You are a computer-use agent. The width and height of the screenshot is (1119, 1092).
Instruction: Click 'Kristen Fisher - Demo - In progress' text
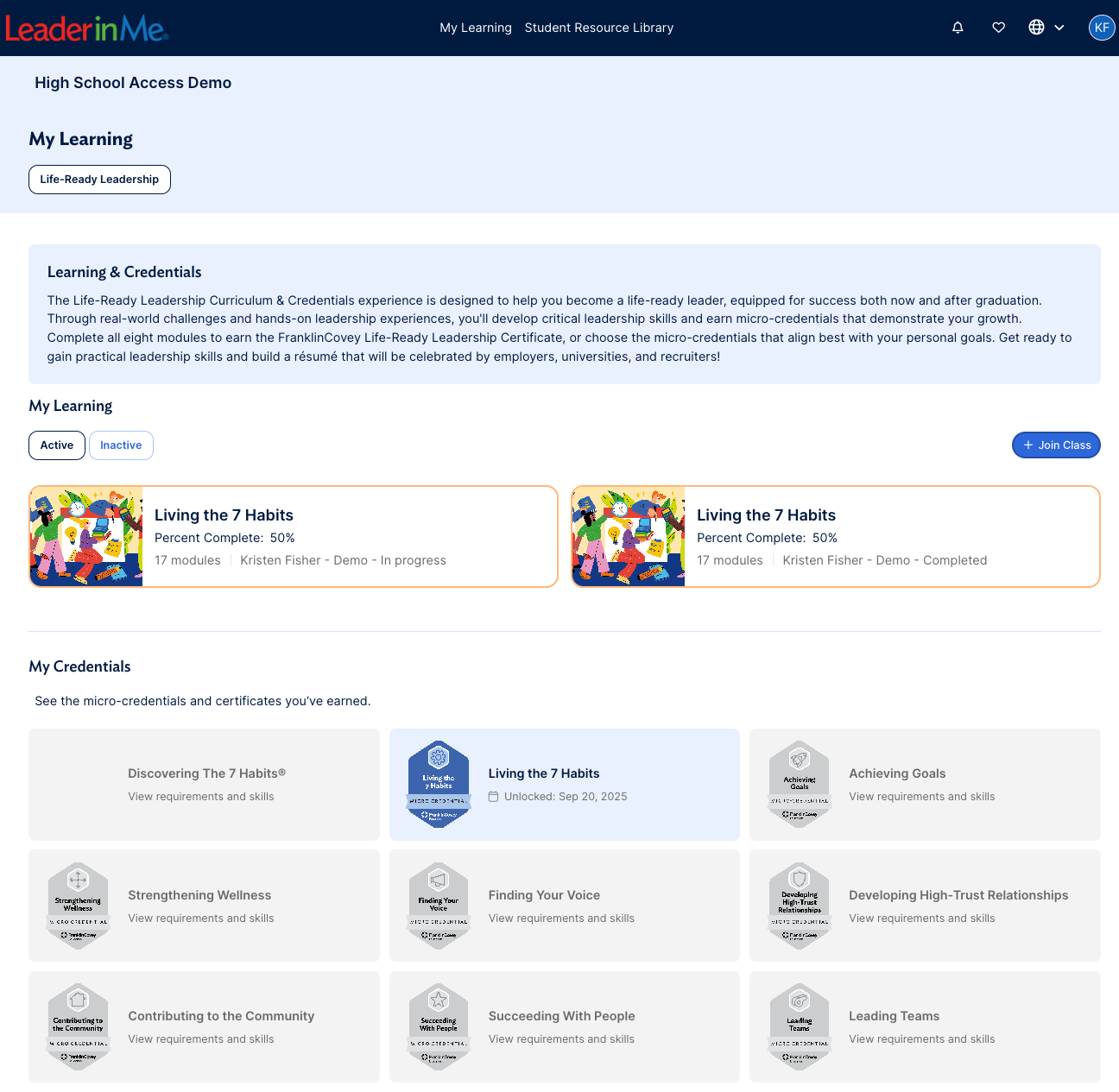(343, 560)
